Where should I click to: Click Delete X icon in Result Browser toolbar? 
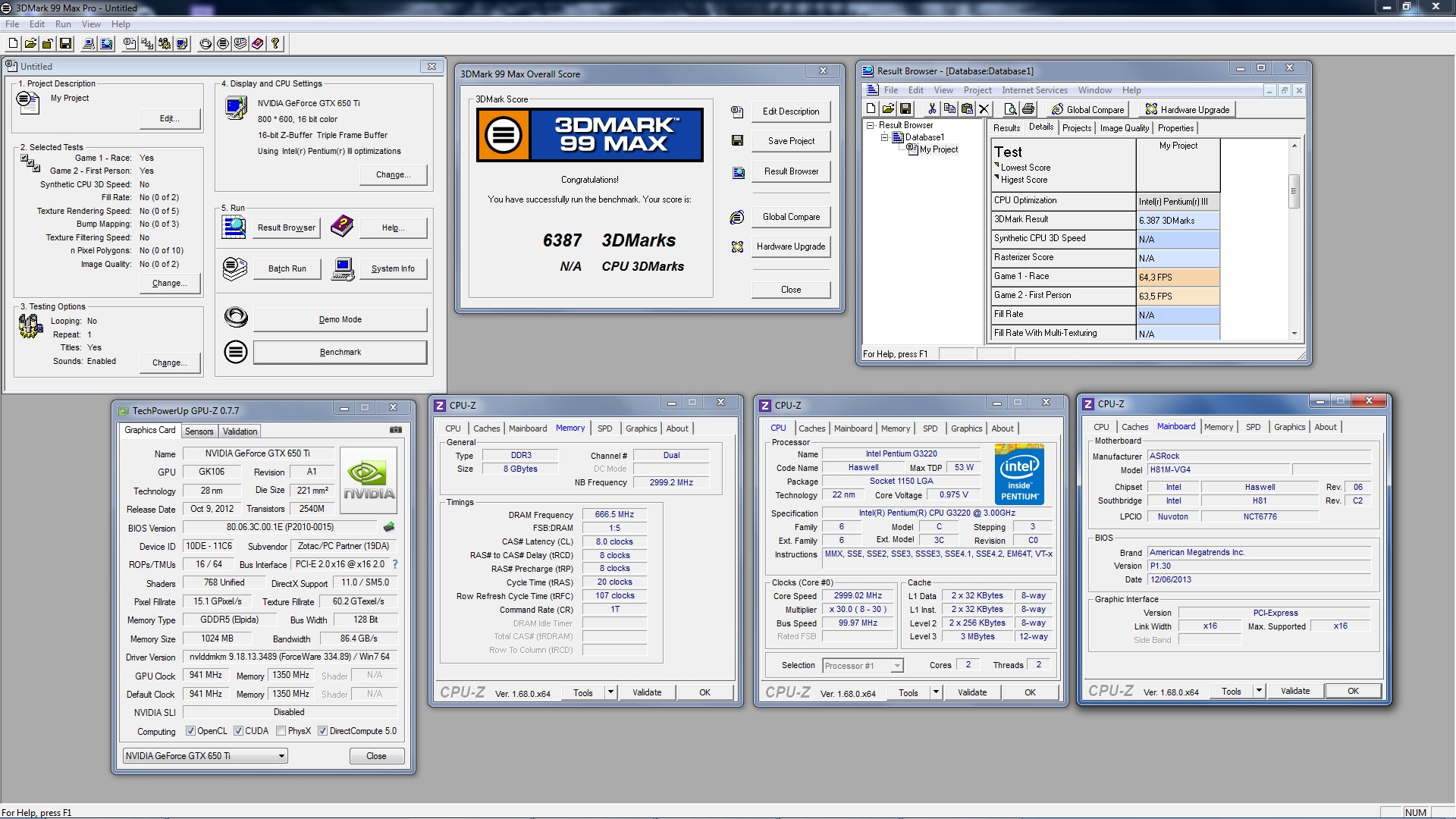pos(984,109)
